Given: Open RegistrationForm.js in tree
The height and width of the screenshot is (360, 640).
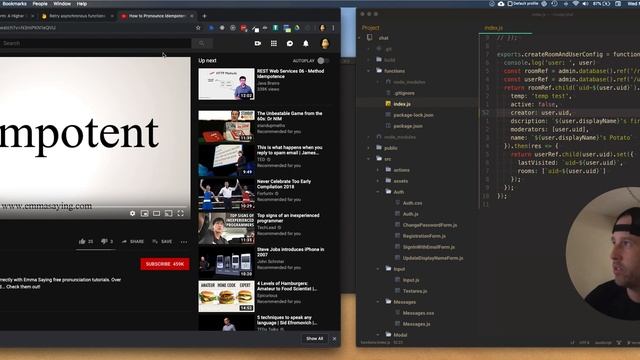Looking at the screenshot, I should (424, 236).
